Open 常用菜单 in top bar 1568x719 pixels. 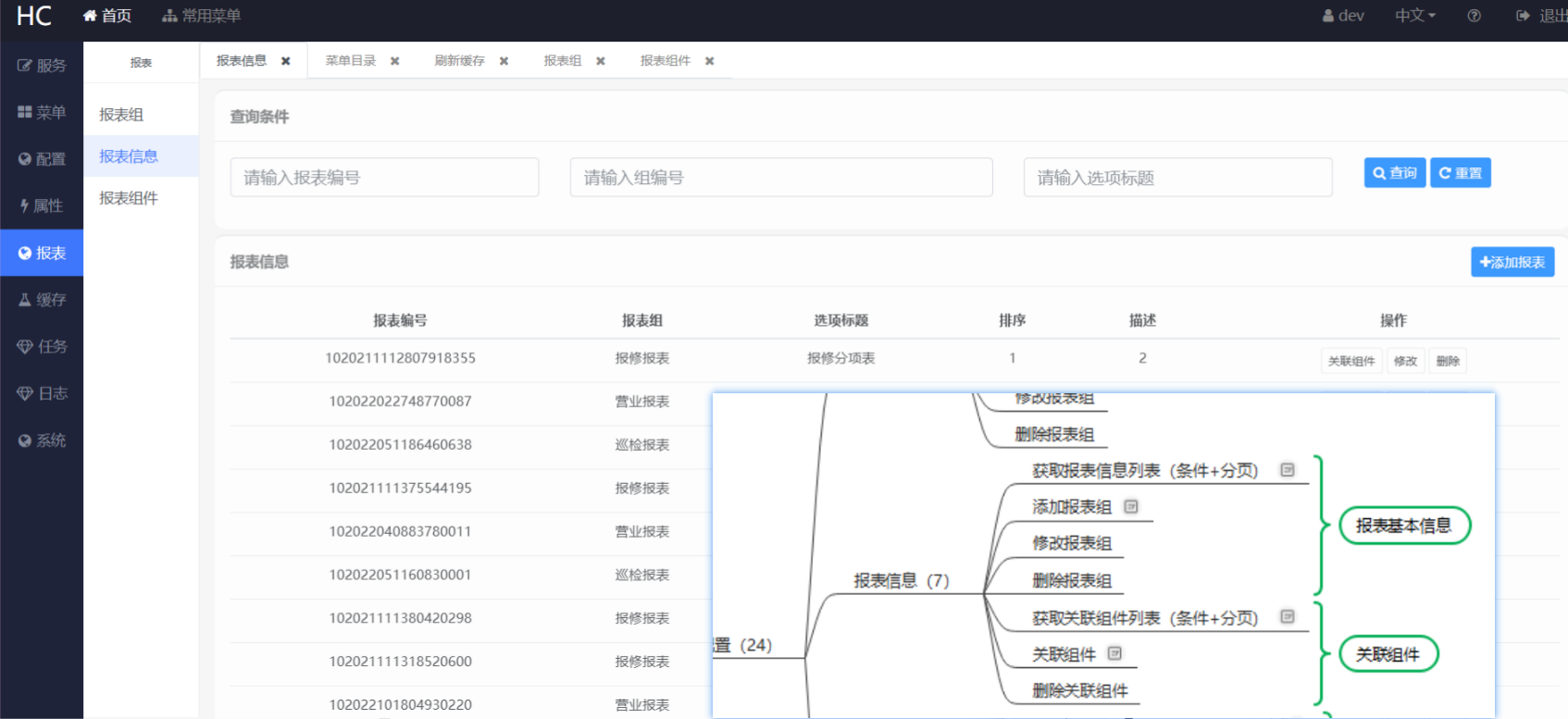(201, 16)
